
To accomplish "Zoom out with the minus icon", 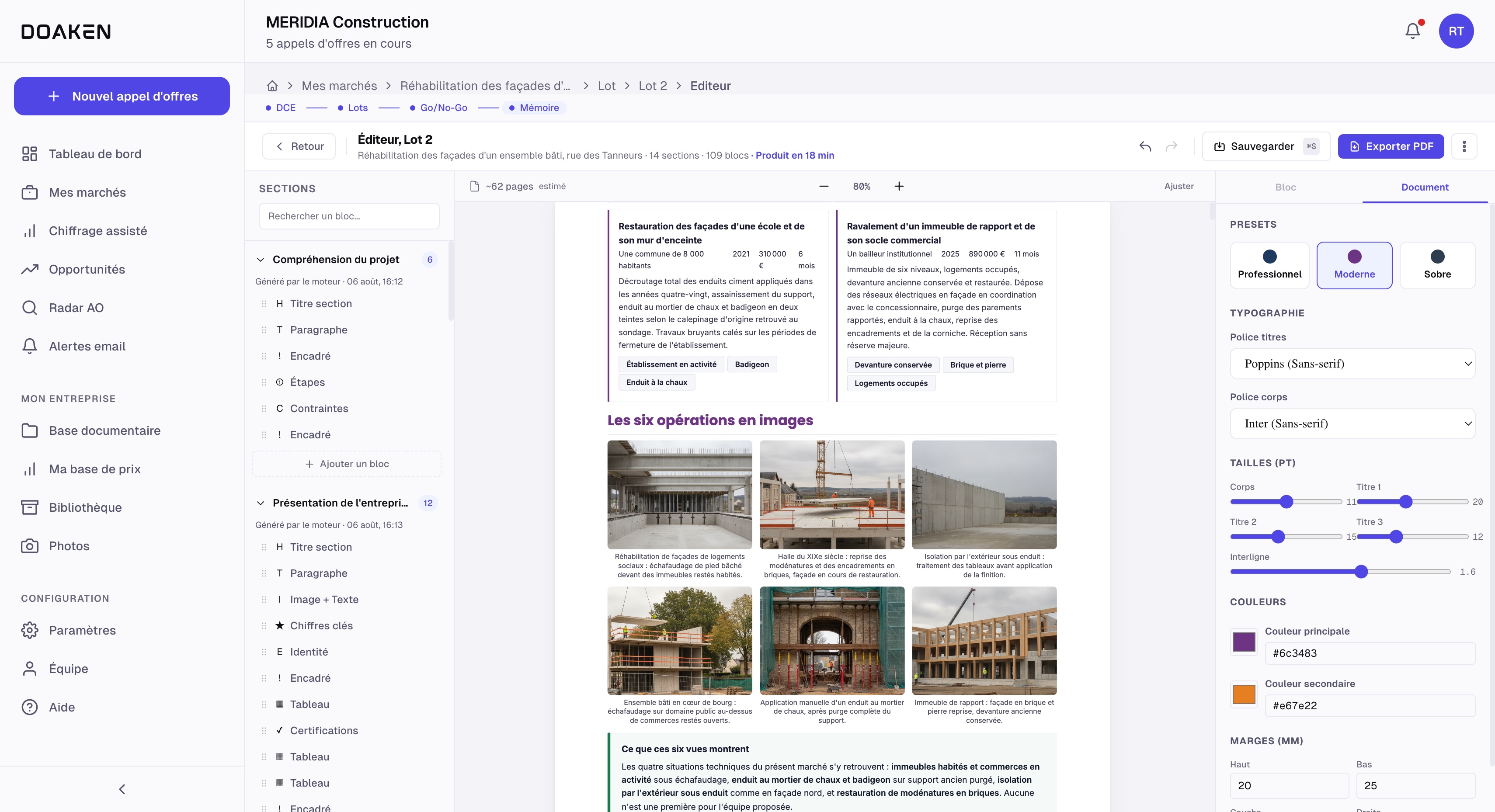I will (x=824, y=186).
